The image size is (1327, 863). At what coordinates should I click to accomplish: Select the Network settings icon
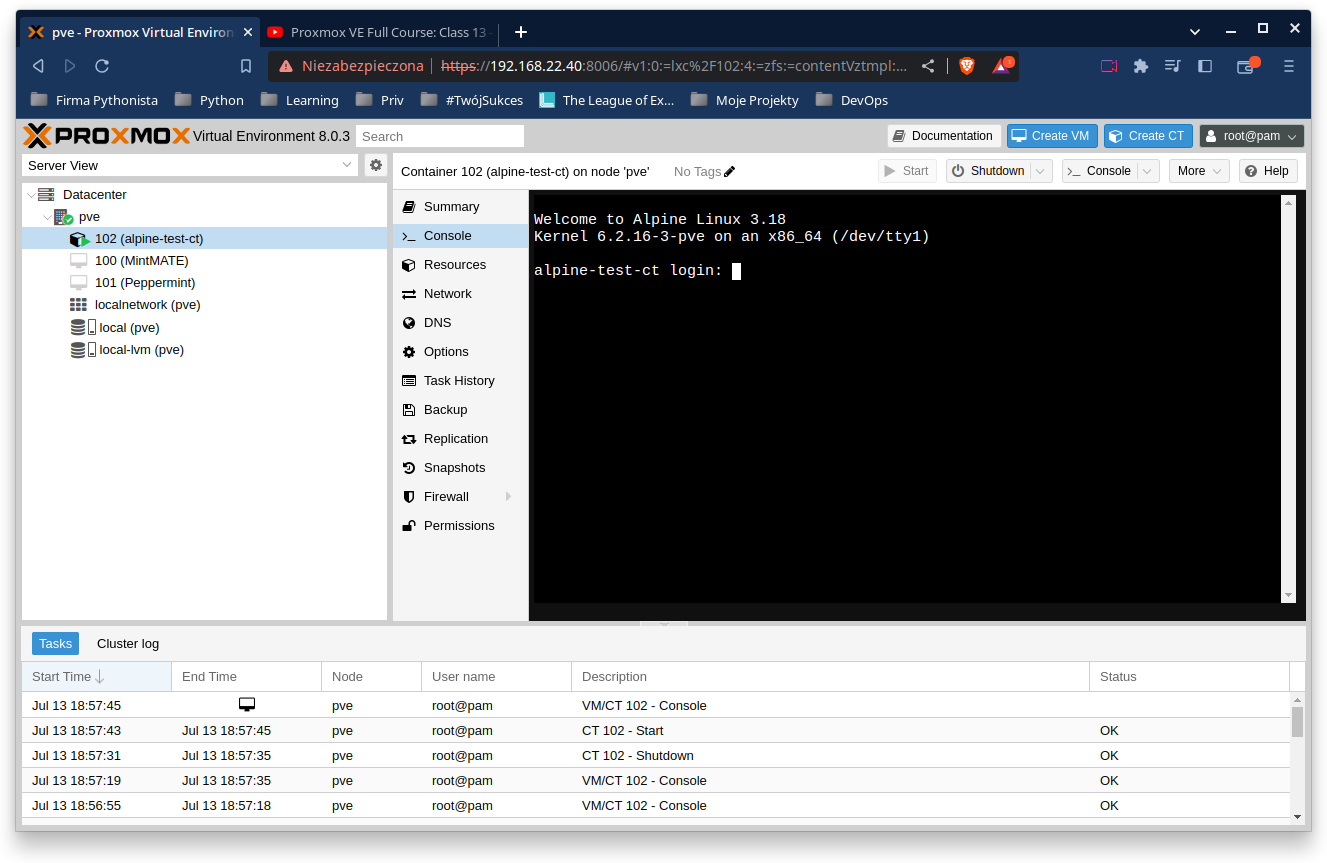pos(410,293)
